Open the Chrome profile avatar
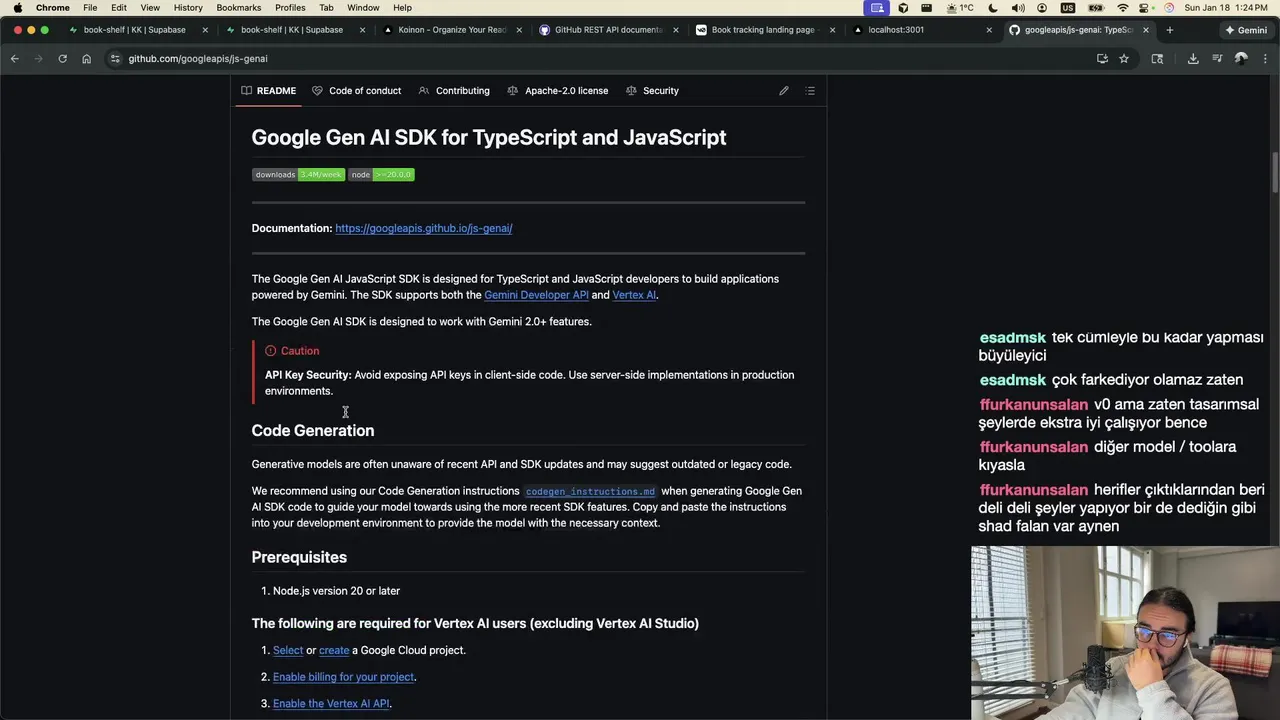This screenshot has width=1280, height=720. click(1241, 59)
